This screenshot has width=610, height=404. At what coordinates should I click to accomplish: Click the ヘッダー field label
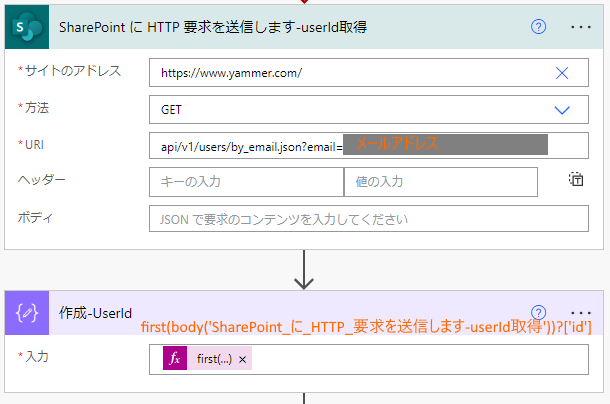point(41,180)
